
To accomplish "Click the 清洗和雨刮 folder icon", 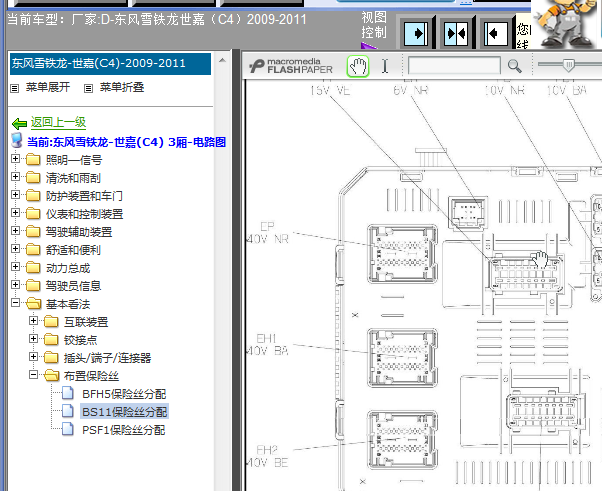I will [x=33, y=177].
